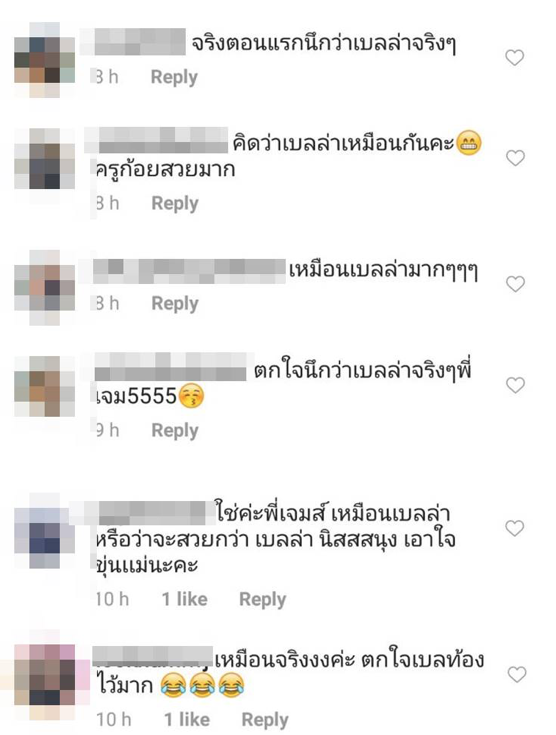Screen dimensions: 556x735
Task: Reply to the comment ending with ๆๆๆๆ
Action: click(175, 304)
